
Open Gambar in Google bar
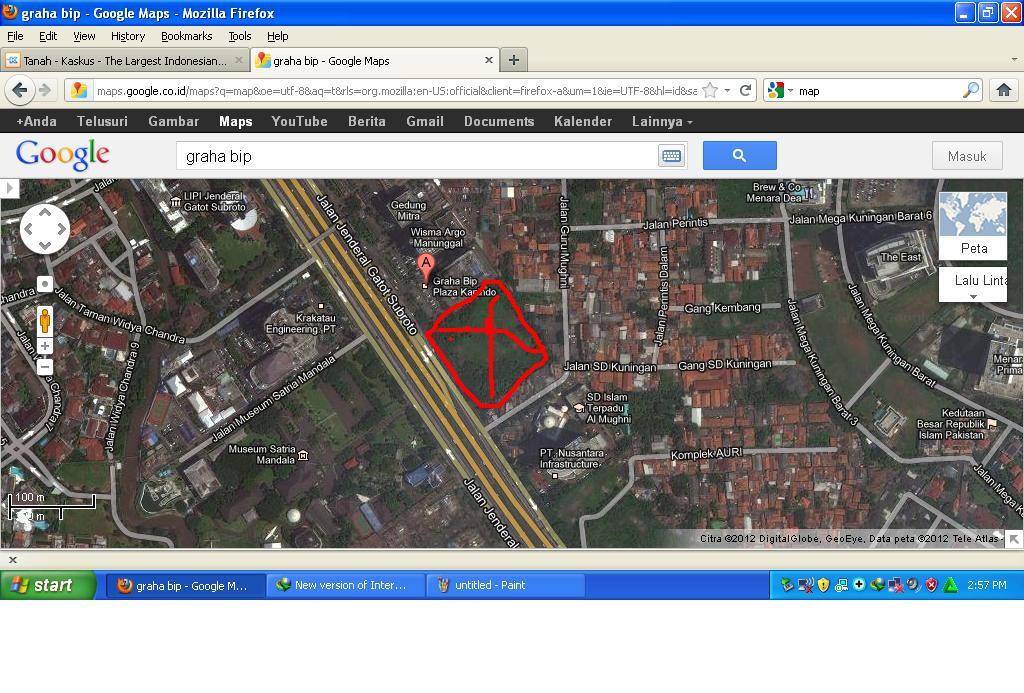point(173,121)
